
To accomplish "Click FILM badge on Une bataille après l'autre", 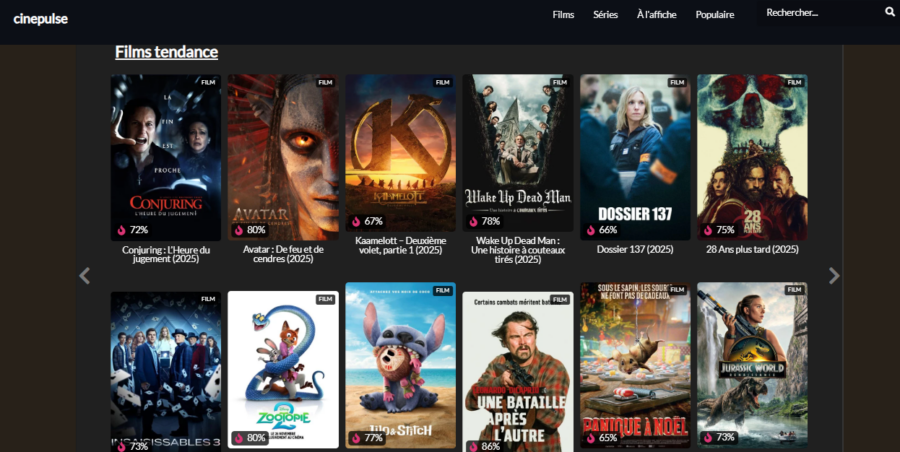I will (x=560, y=299).
